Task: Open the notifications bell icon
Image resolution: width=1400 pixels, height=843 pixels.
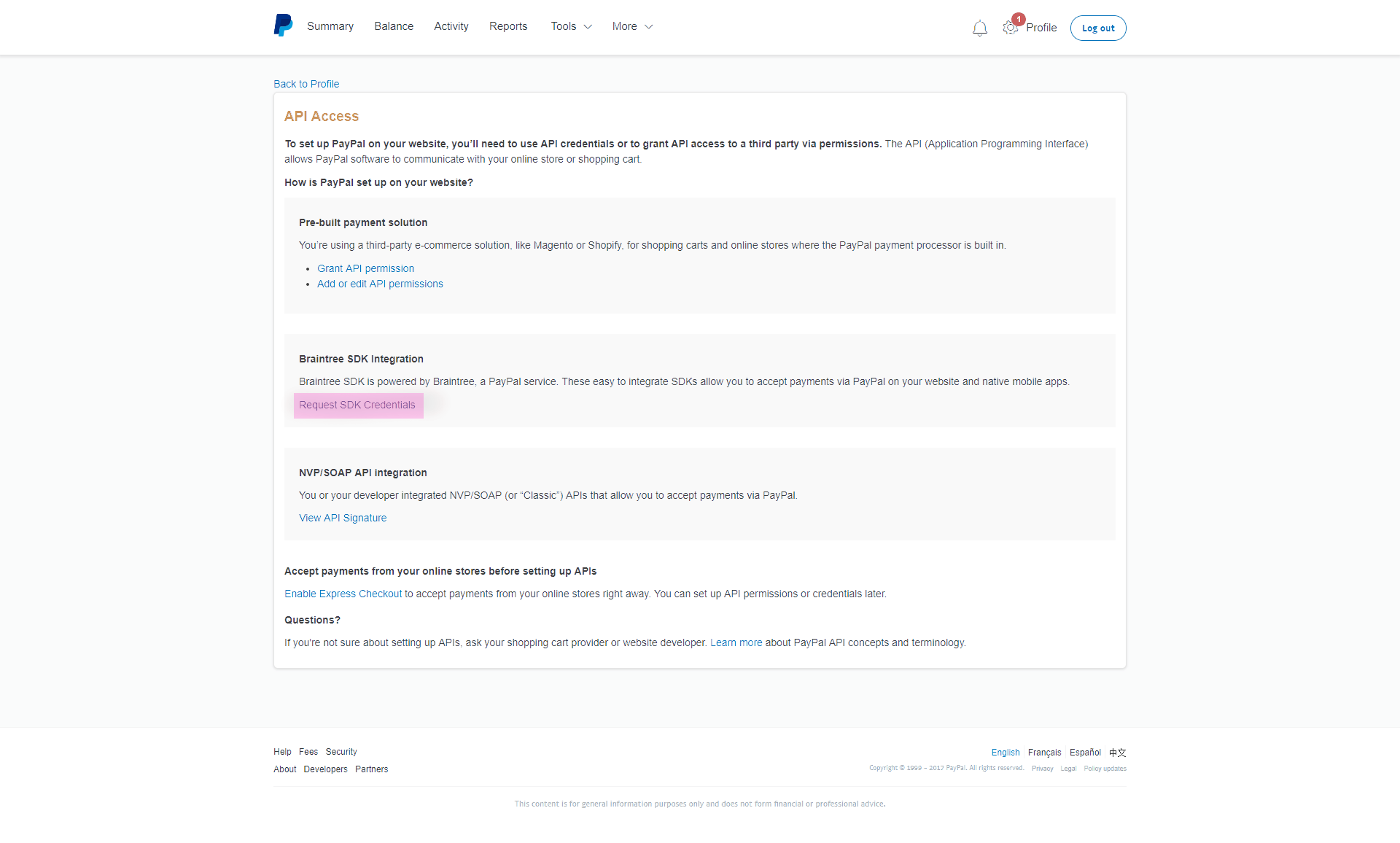Action: (979, 28)
